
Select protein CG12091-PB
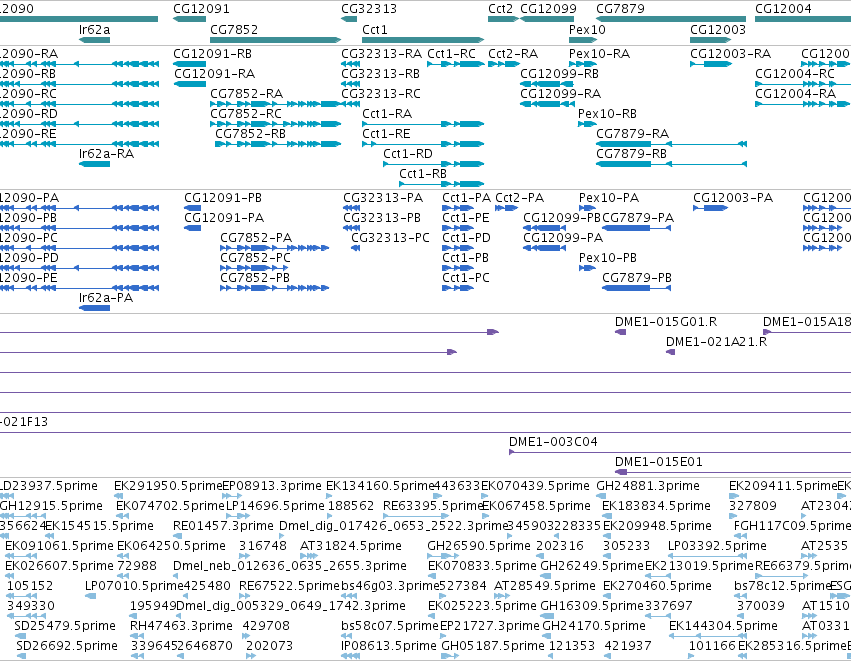pyautogui.click(x=193, y=208)
